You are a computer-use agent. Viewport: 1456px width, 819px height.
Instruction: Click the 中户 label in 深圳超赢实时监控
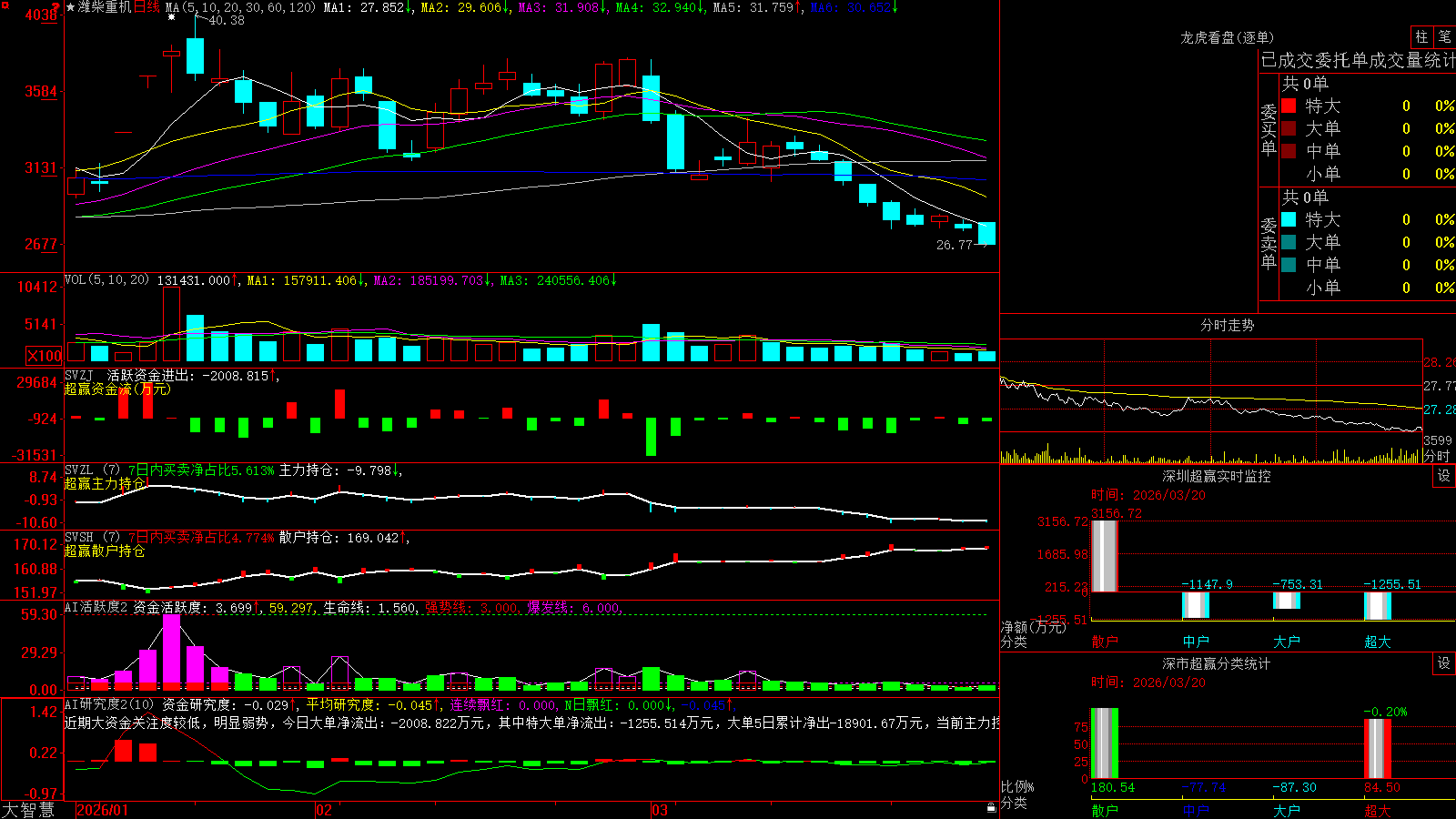1196,642
